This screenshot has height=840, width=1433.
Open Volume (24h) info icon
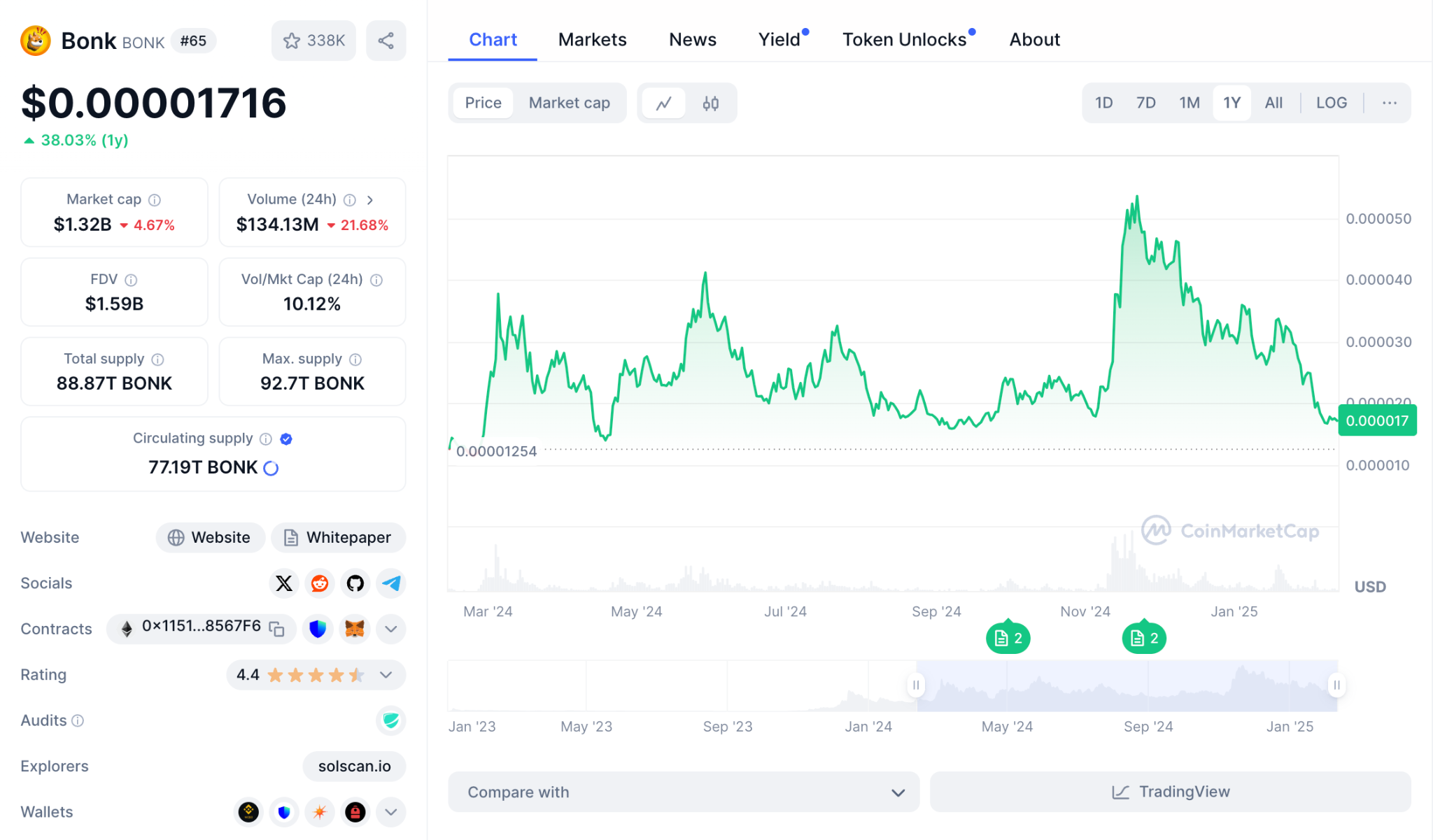pos(350,200)
